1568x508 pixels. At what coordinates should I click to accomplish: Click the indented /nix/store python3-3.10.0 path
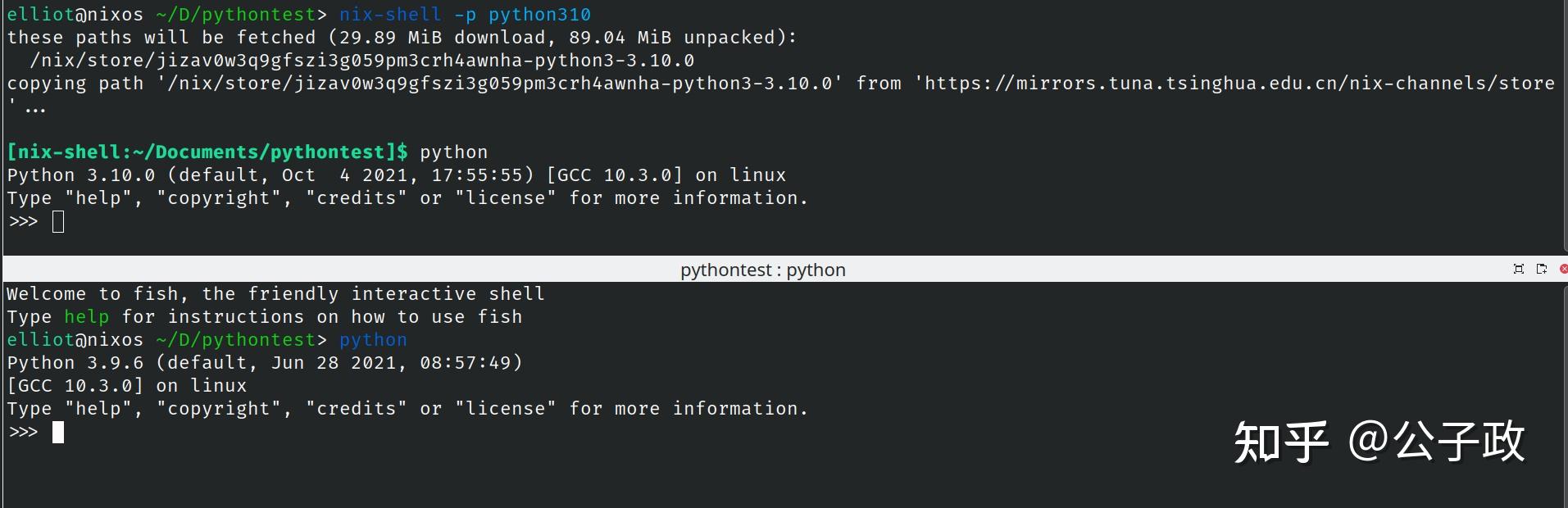point(361,61)
